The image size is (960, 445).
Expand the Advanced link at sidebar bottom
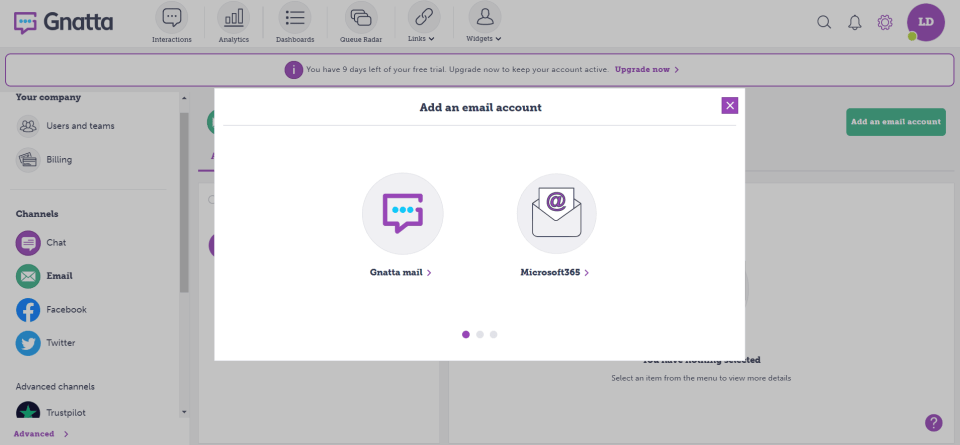[41, 434]
